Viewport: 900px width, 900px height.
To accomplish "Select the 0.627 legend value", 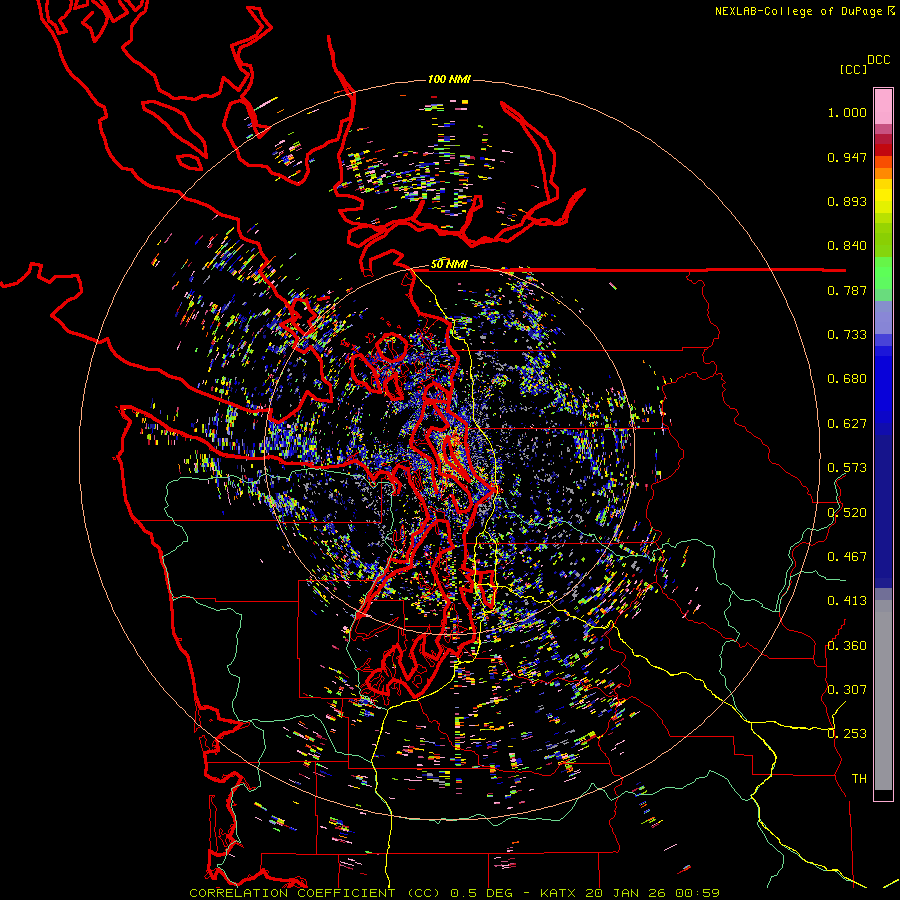I will click(x=847, y=424).
